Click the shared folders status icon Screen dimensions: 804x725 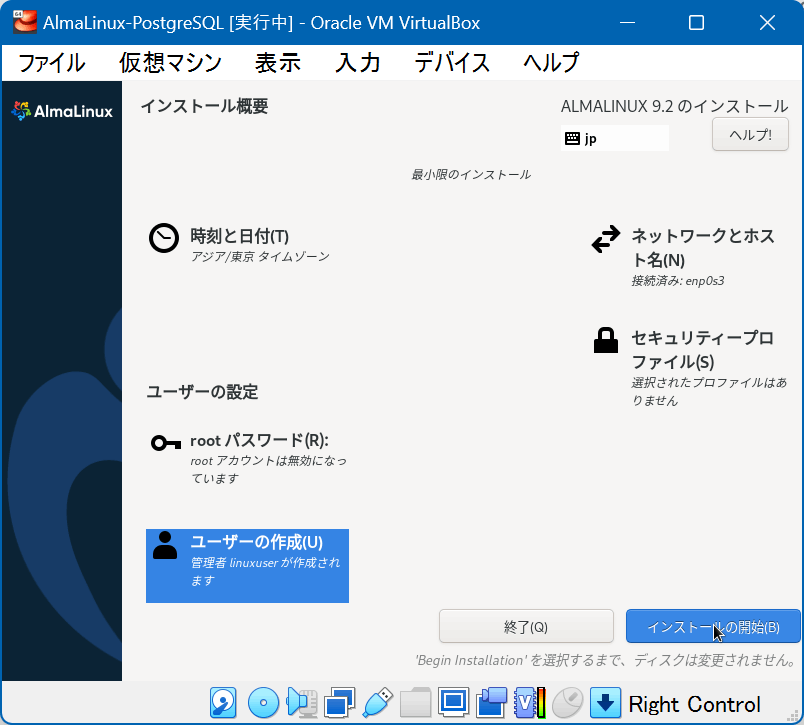click(x=415, y=702)
